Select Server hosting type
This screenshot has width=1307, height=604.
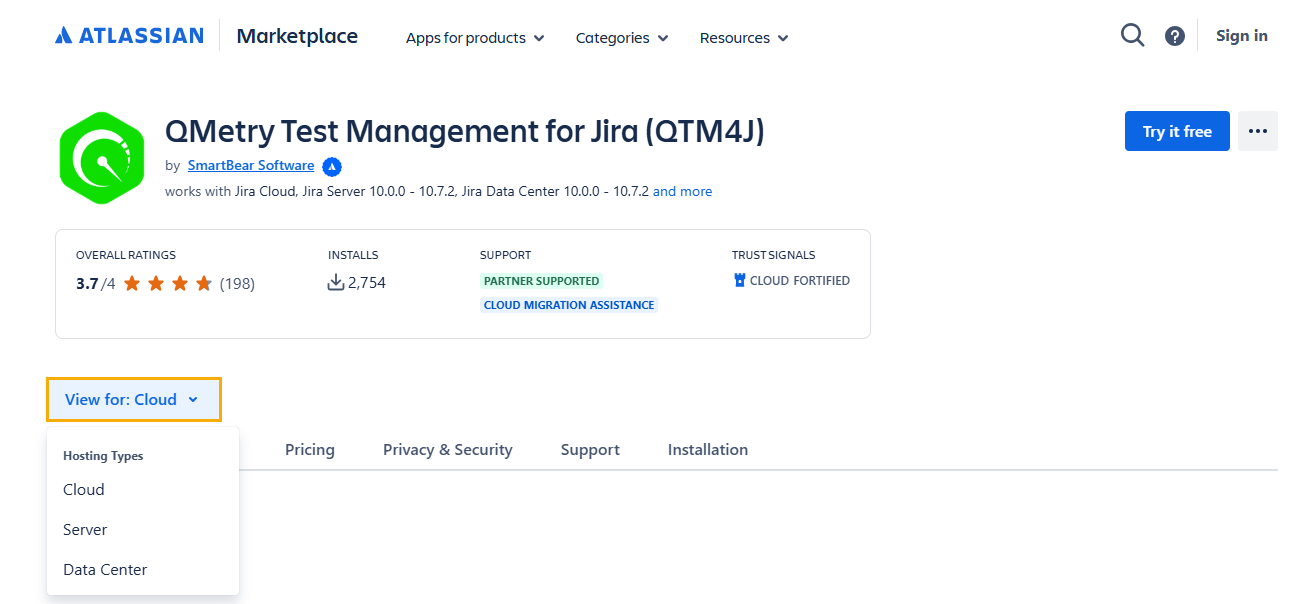[x=85, y=530]
